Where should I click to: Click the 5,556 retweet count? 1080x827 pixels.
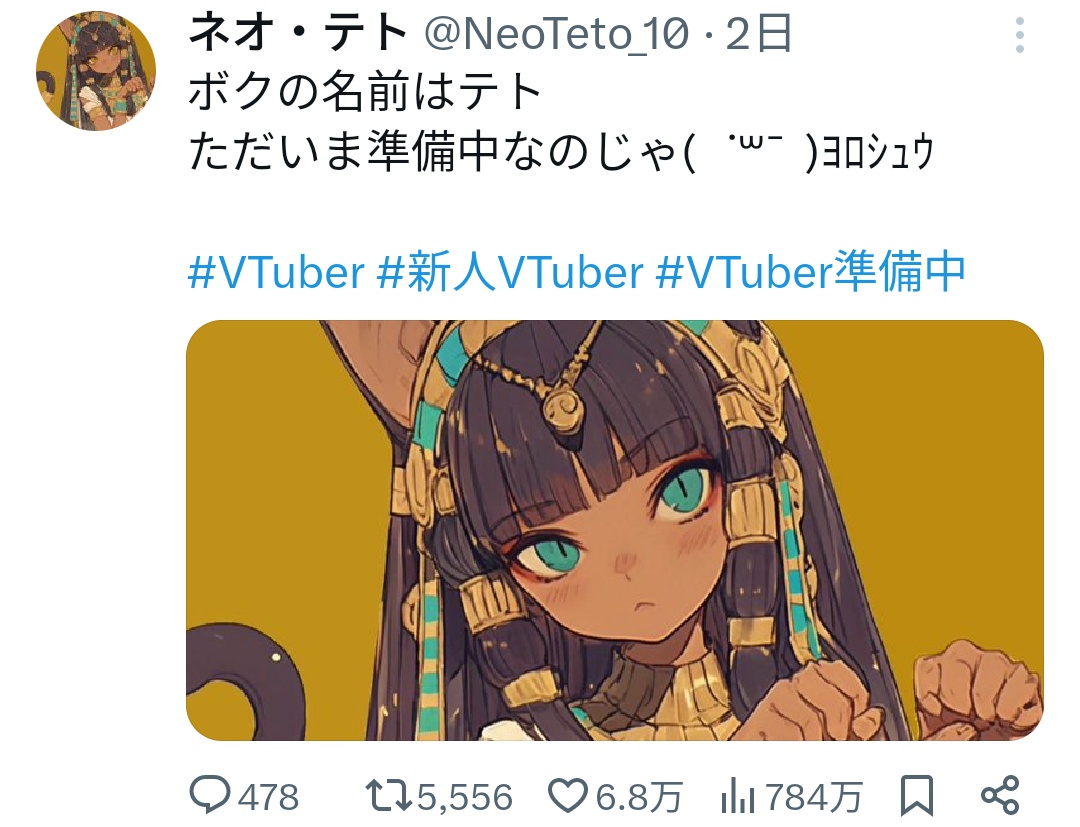[465, 797]
